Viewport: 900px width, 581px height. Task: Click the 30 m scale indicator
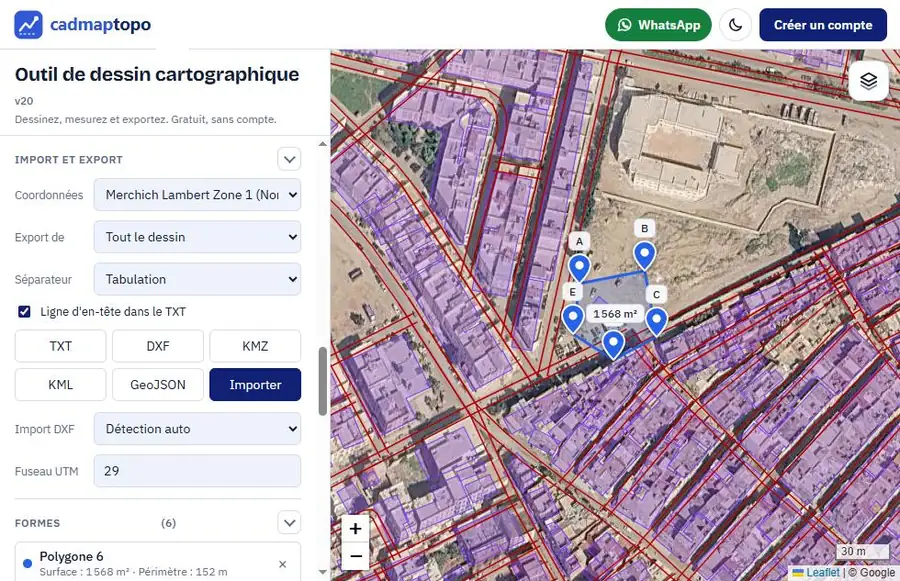pos(862,551)
